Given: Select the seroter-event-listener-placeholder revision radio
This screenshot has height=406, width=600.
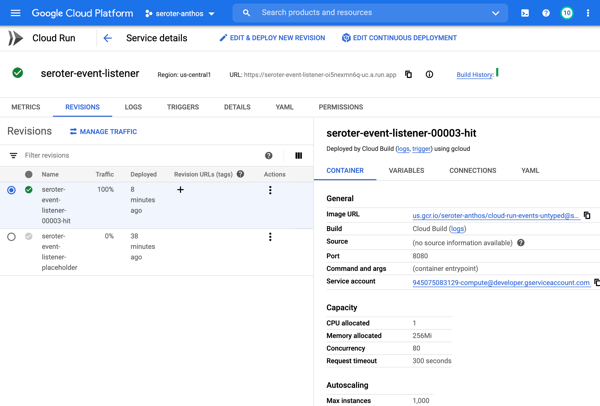Looking at the screenshot, I should point(12,237).
